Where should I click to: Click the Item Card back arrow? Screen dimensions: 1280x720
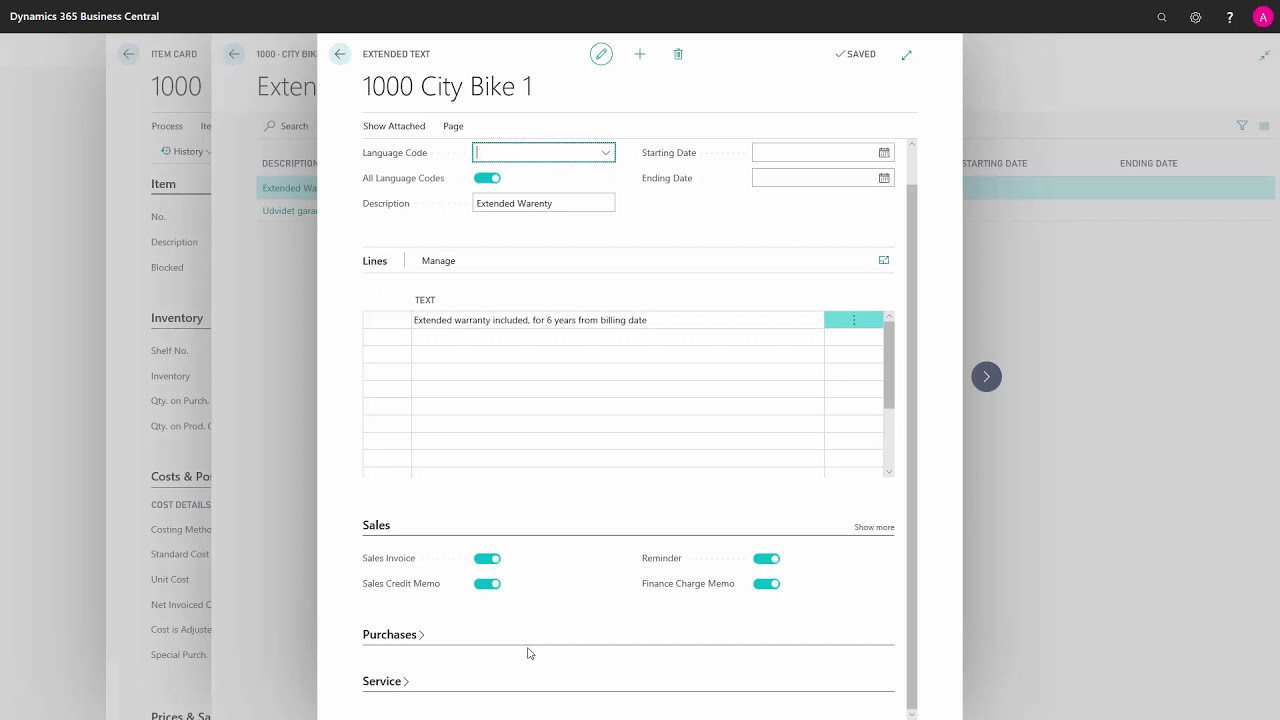pos(128,54)
